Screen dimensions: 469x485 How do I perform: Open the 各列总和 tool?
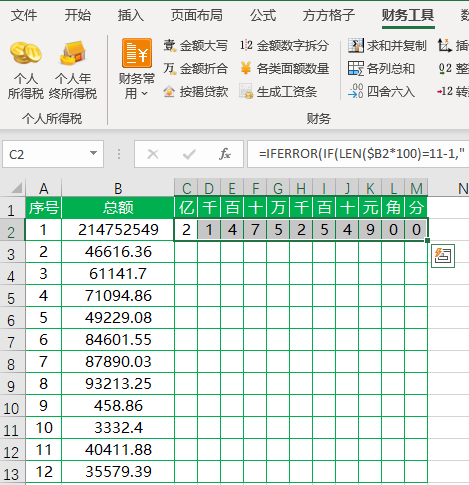(381, 68)
